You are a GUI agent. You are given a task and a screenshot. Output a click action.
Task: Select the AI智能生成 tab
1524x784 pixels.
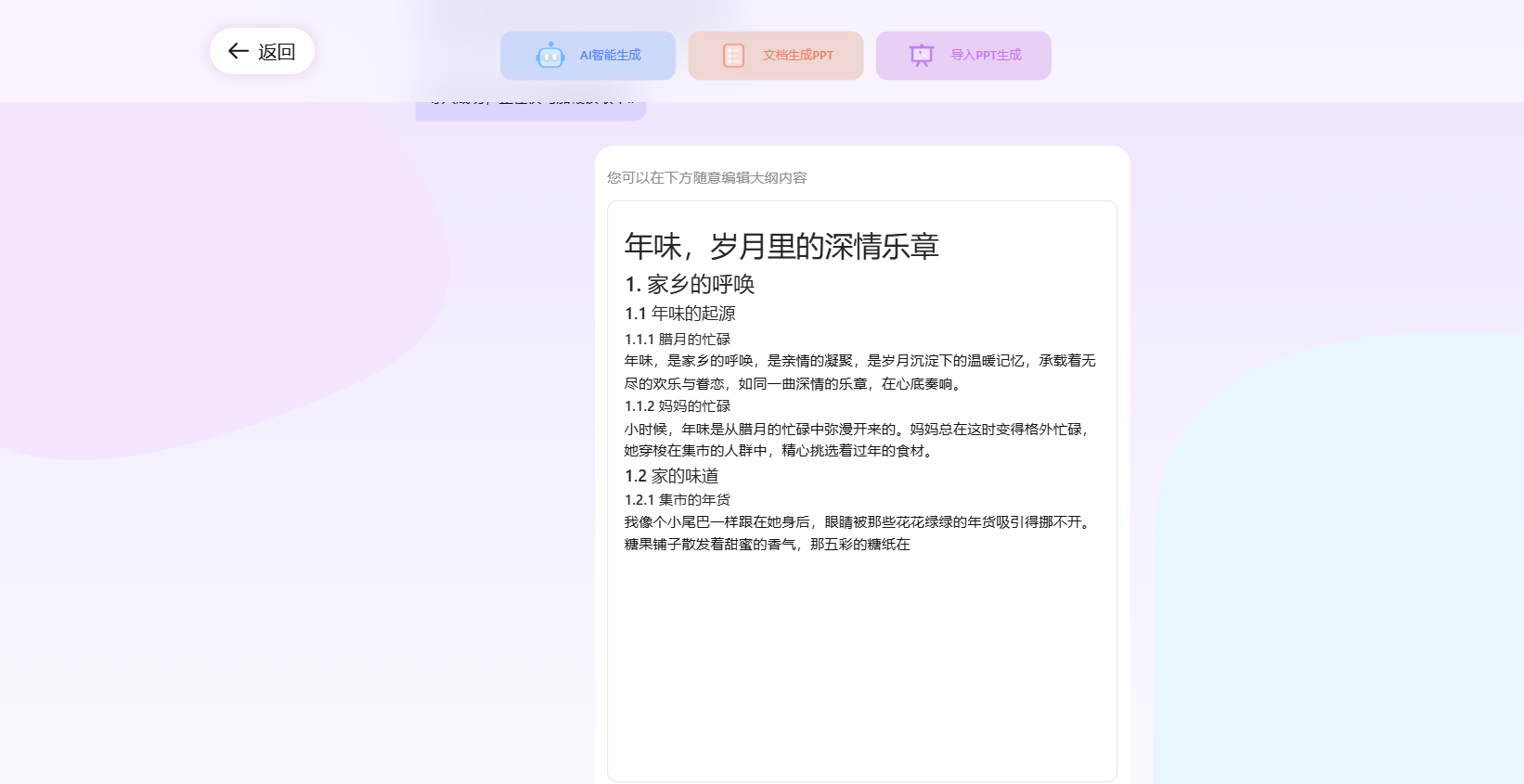588,56
